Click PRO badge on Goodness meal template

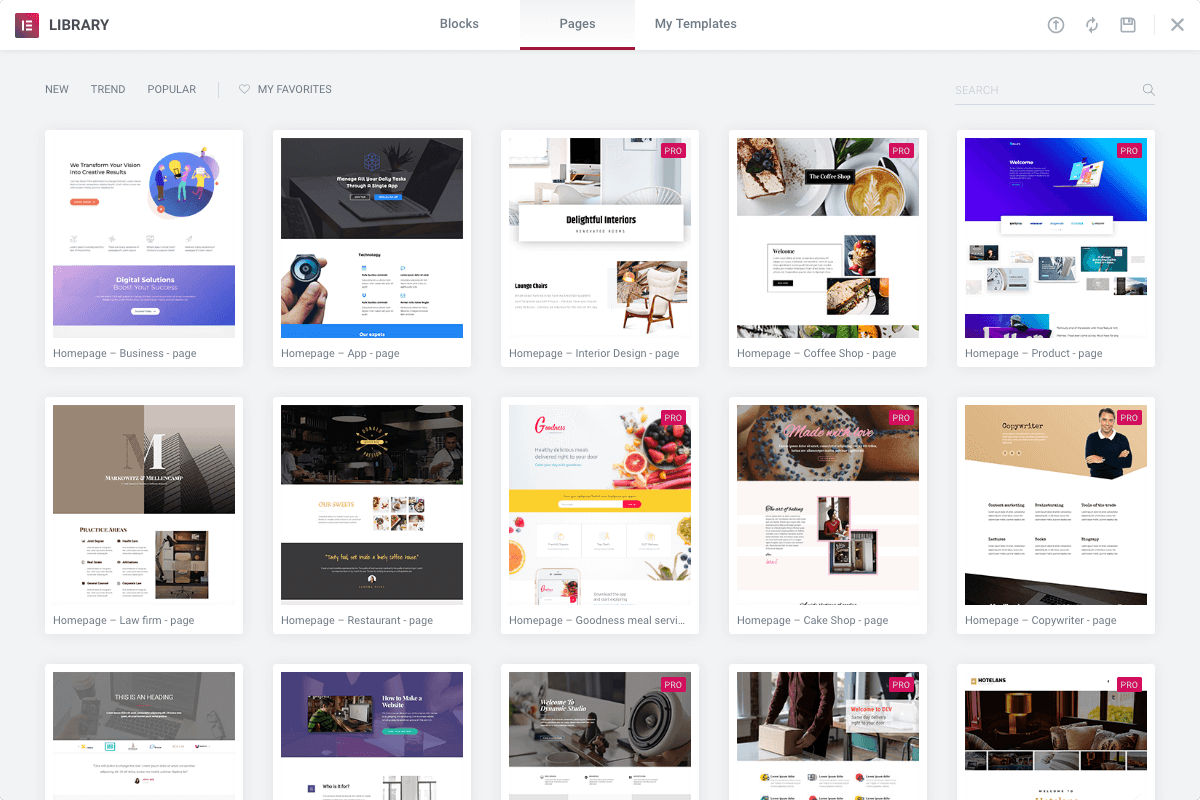pos(673,418)
